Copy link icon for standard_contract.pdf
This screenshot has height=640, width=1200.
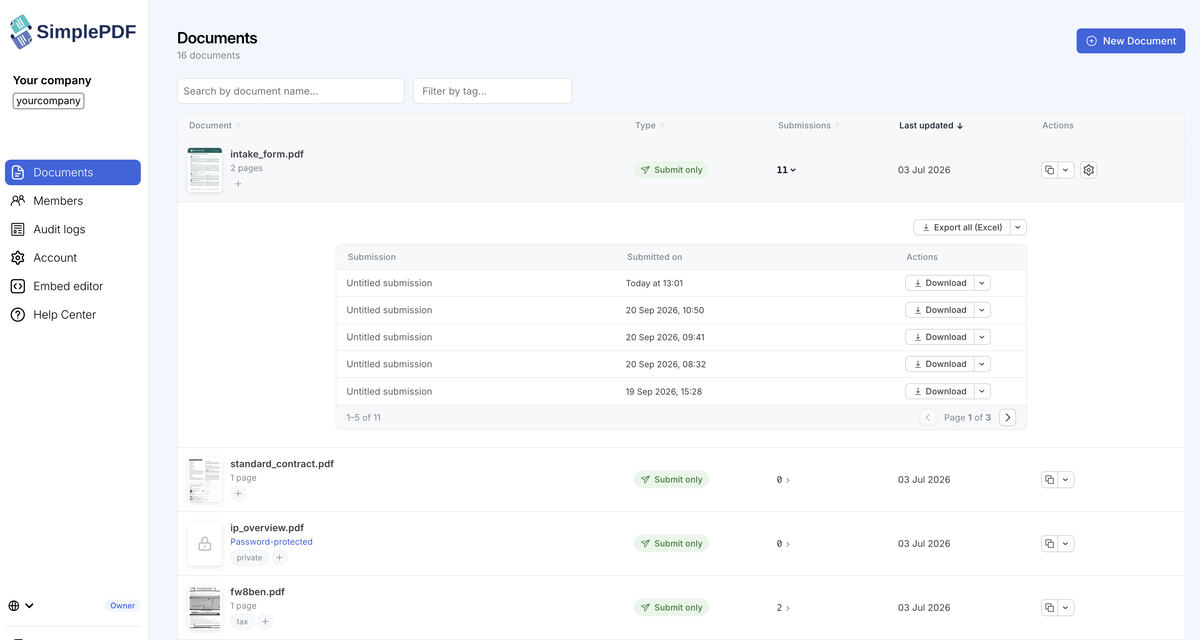click(1049, 480)
